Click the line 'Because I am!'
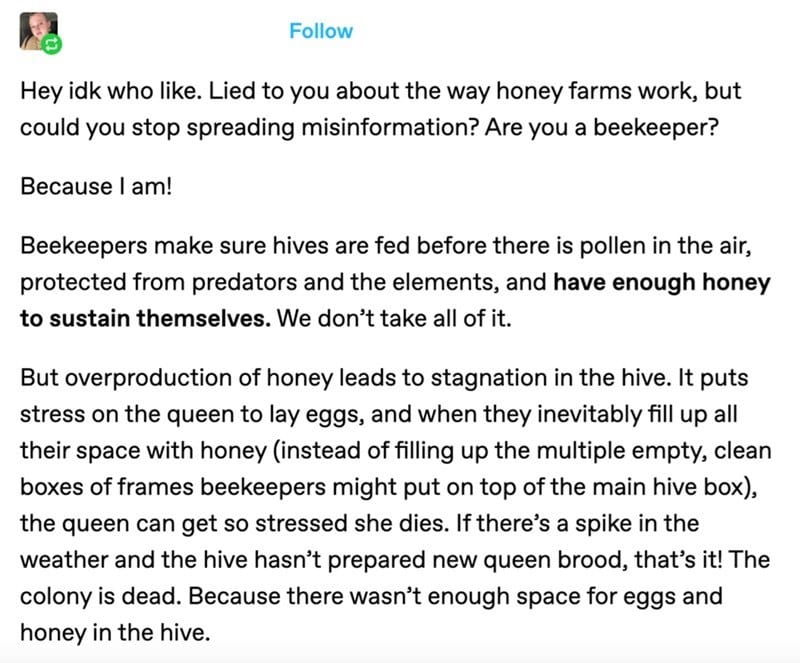Screen dimensions: 800x663 (96, 186)
